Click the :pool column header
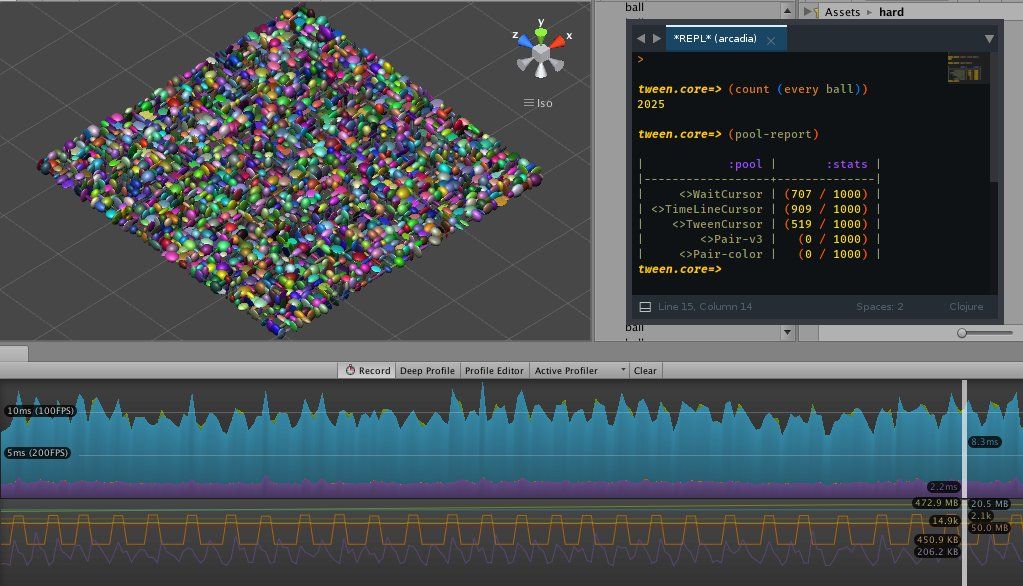 coord(745,164)
